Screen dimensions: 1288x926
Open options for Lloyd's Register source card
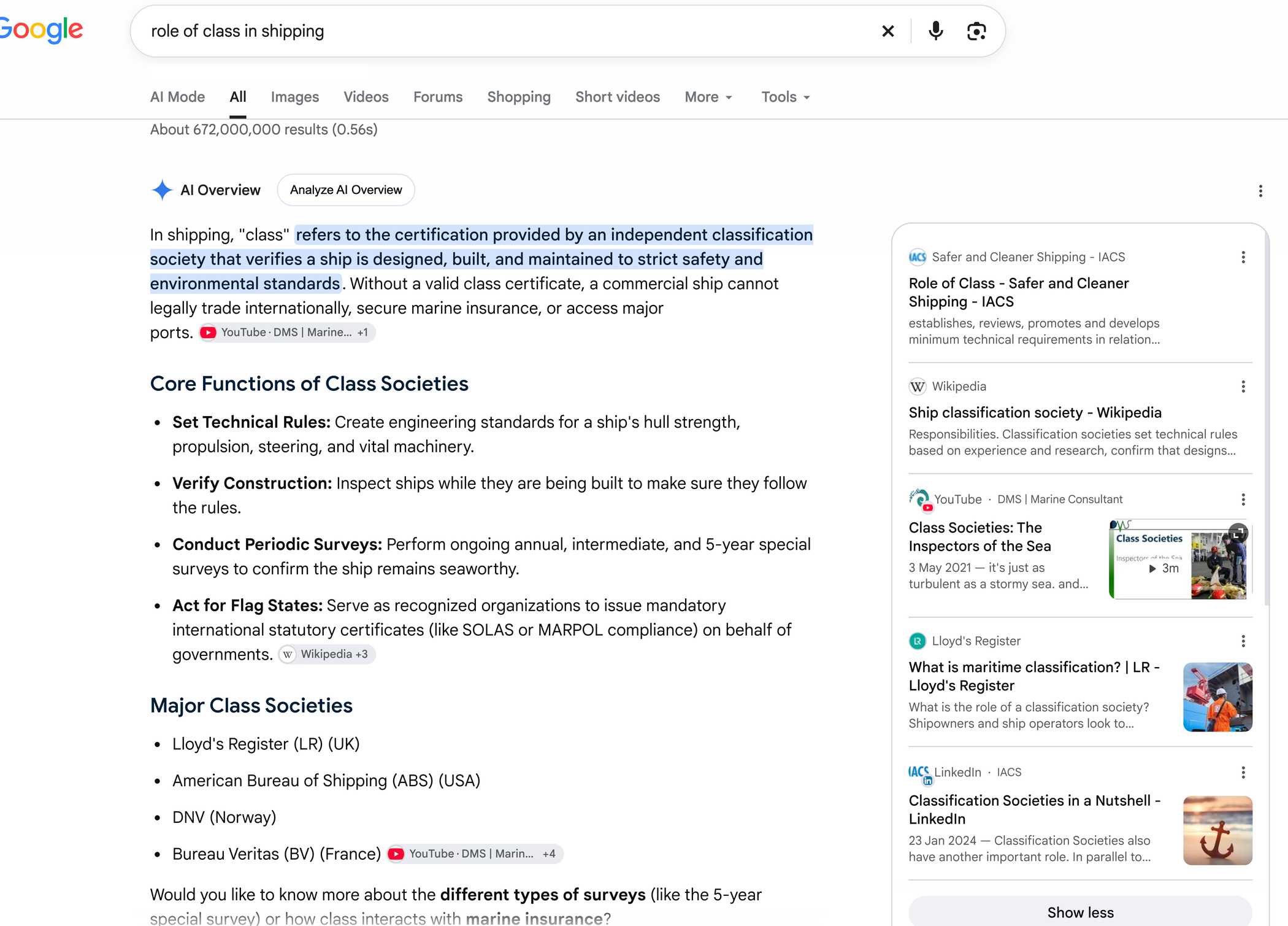tap(1243, 641)
